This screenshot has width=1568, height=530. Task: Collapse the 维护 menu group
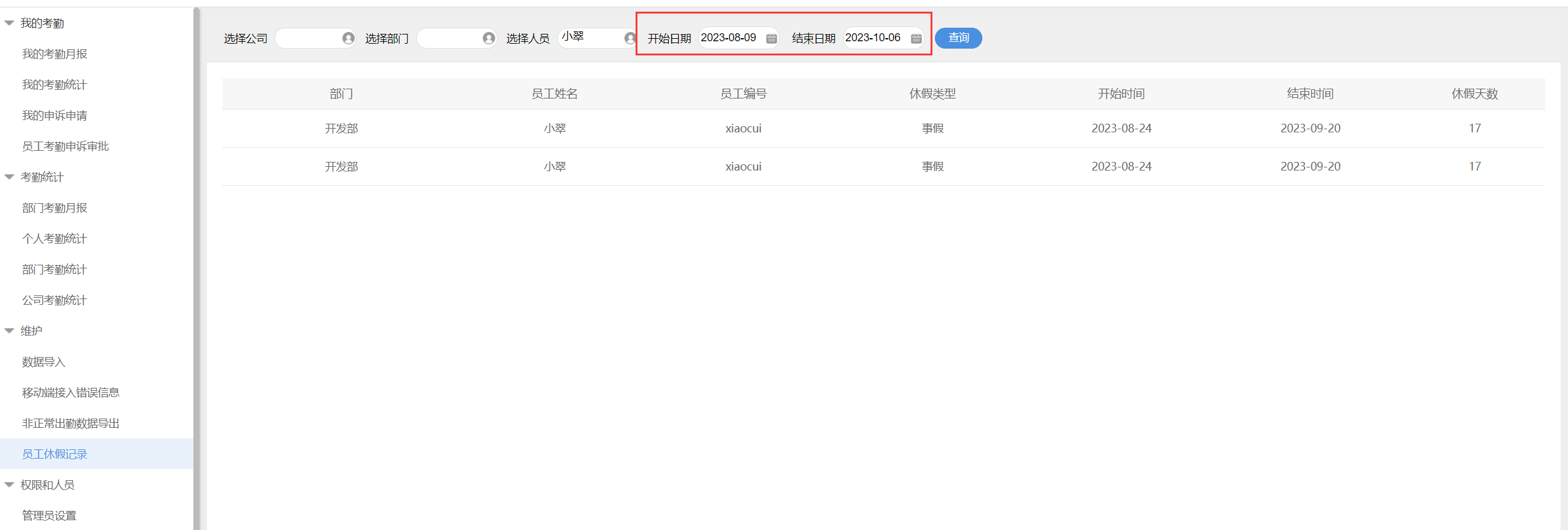point(9,331)
